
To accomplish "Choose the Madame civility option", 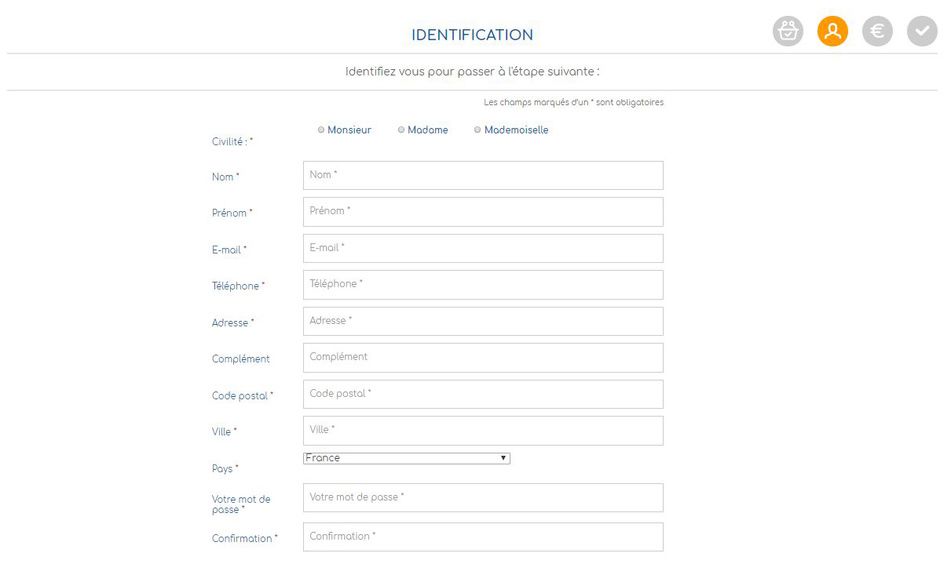I will (x=401, y=130).
